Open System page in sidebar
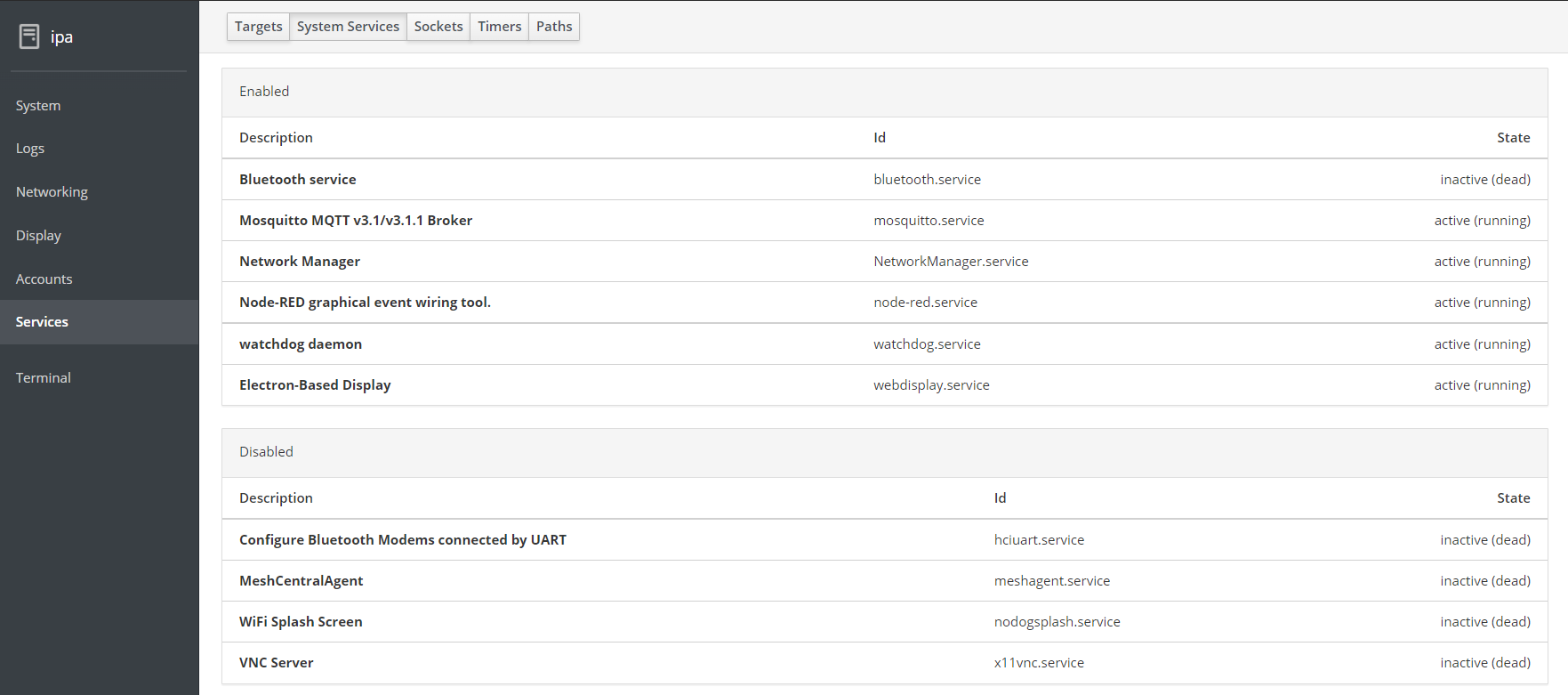 pos(38,105)
